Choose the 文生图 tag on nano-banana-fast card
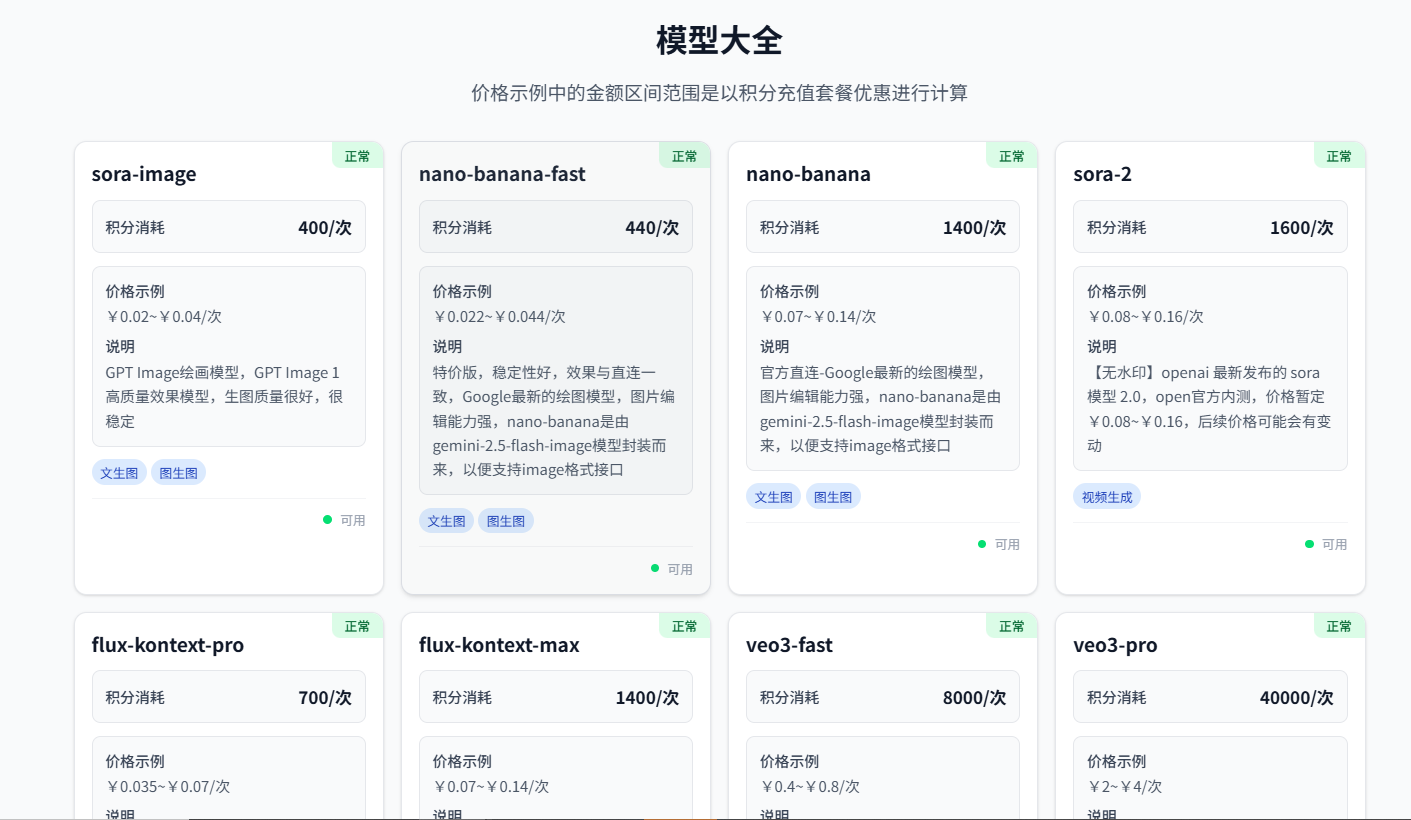 tap(446, 521)
